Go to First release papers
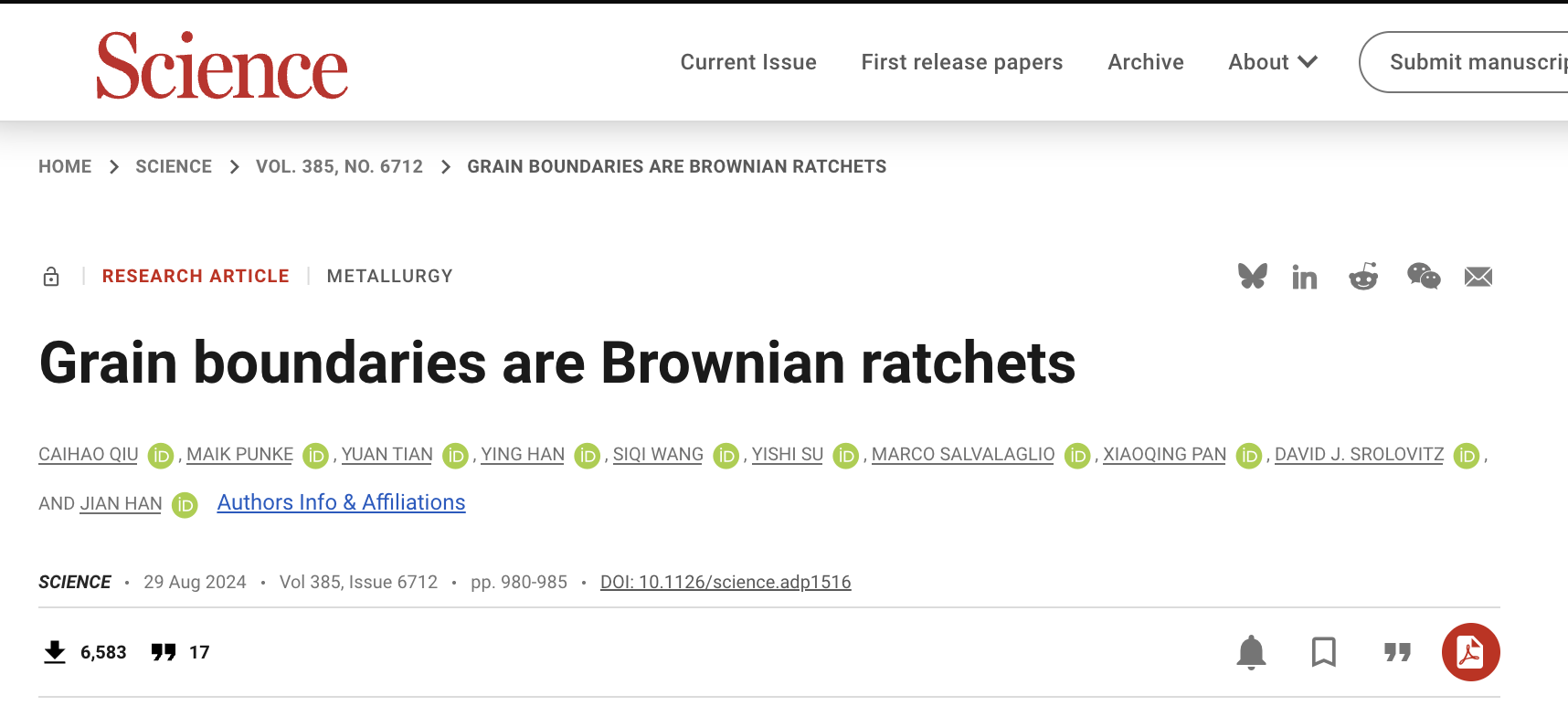The width and height of the screenshot is (1568, 727). pos(961,62)
